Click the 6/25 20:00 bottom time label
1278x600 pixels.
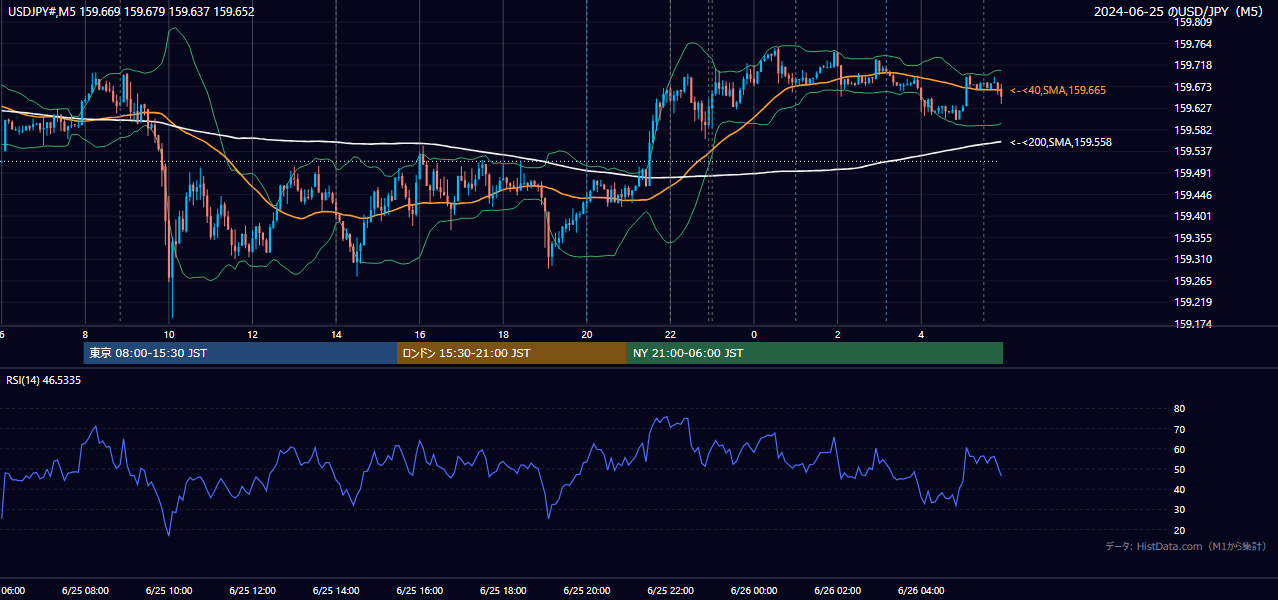pyautogui.click(x=587, y=590)
